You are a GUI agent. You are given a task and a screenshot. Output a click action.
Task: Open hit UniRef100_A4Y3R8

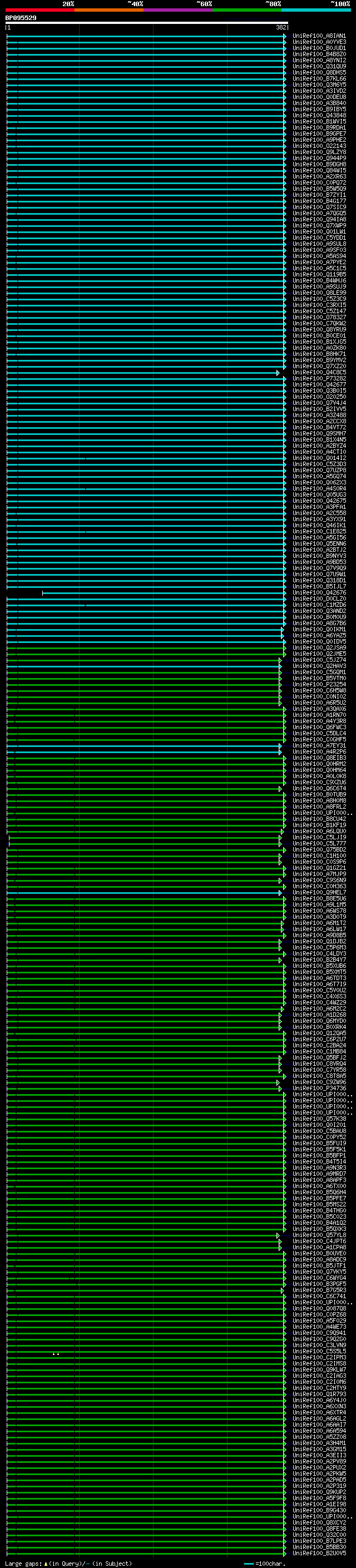click(319, 721)
